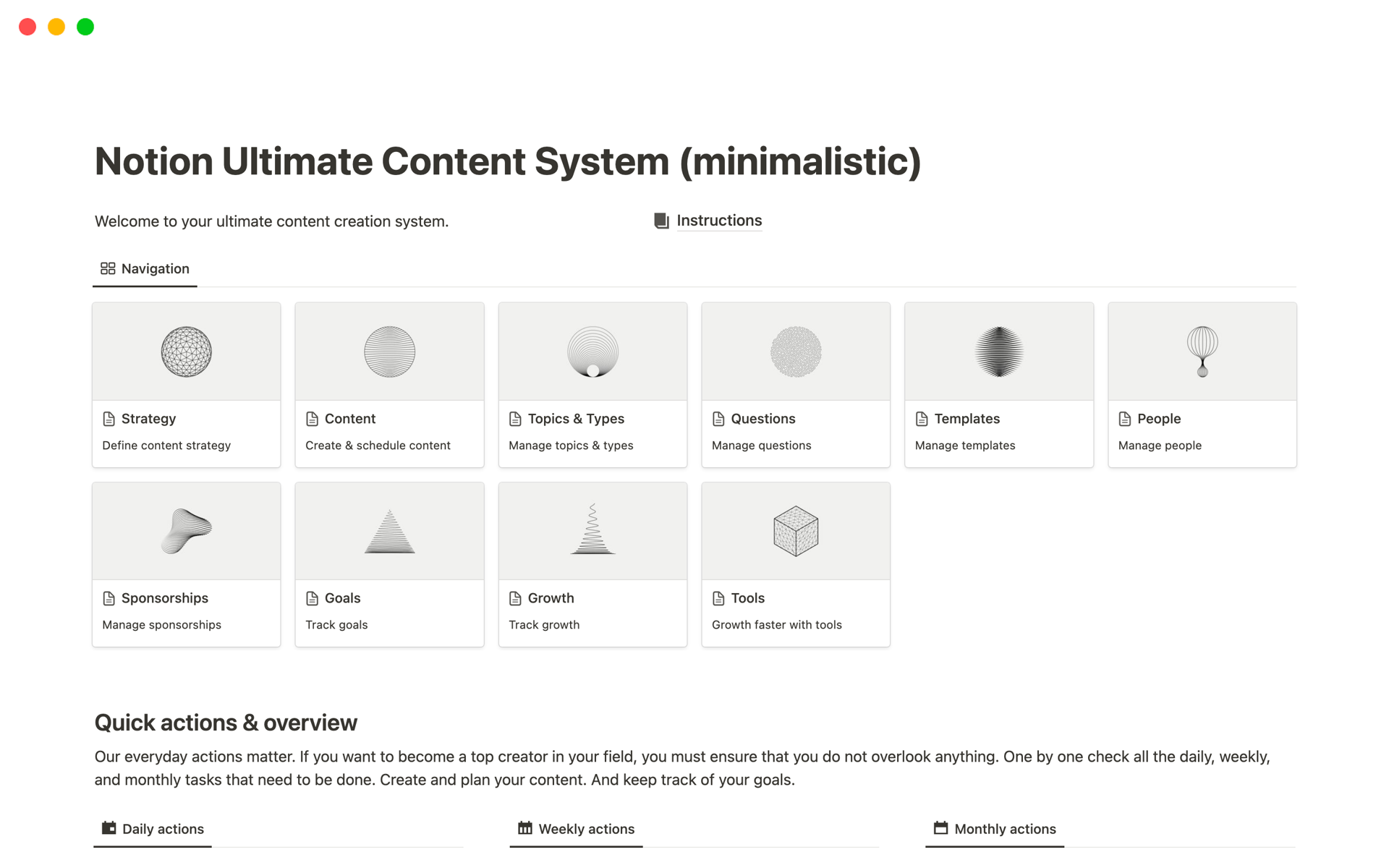Click the Templates striped sphere image
The width and height of the screenshot is (1389, 868).
[x=998, y=352]
